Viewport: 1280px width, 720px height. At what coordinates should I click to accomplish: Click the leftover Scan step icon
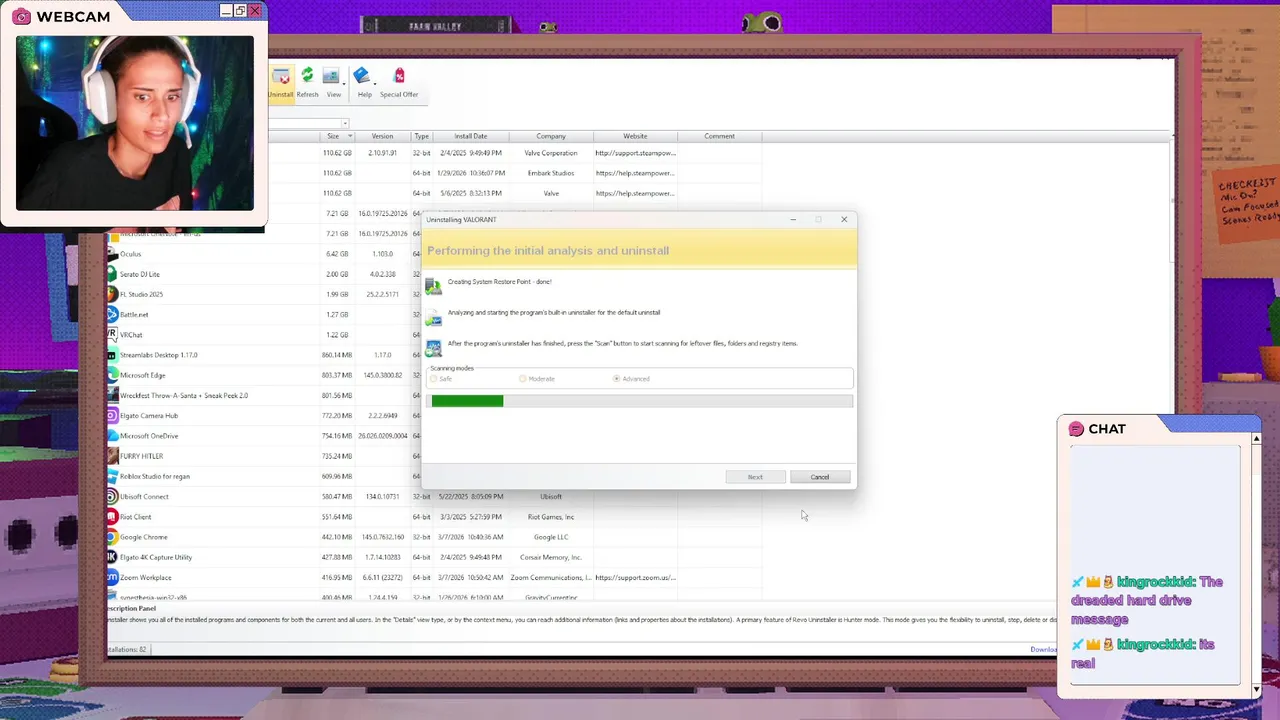coord(433,348)
